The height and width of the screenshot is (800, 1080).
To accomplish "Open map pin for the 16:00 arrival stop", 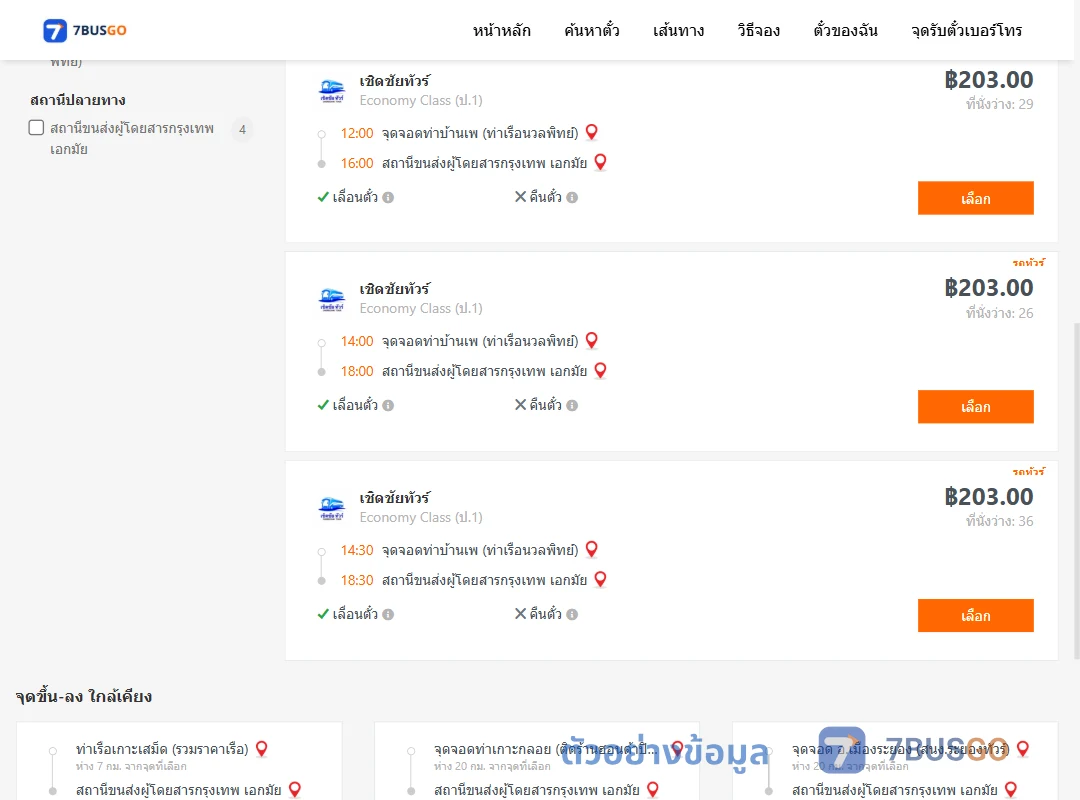I will 601,162.
